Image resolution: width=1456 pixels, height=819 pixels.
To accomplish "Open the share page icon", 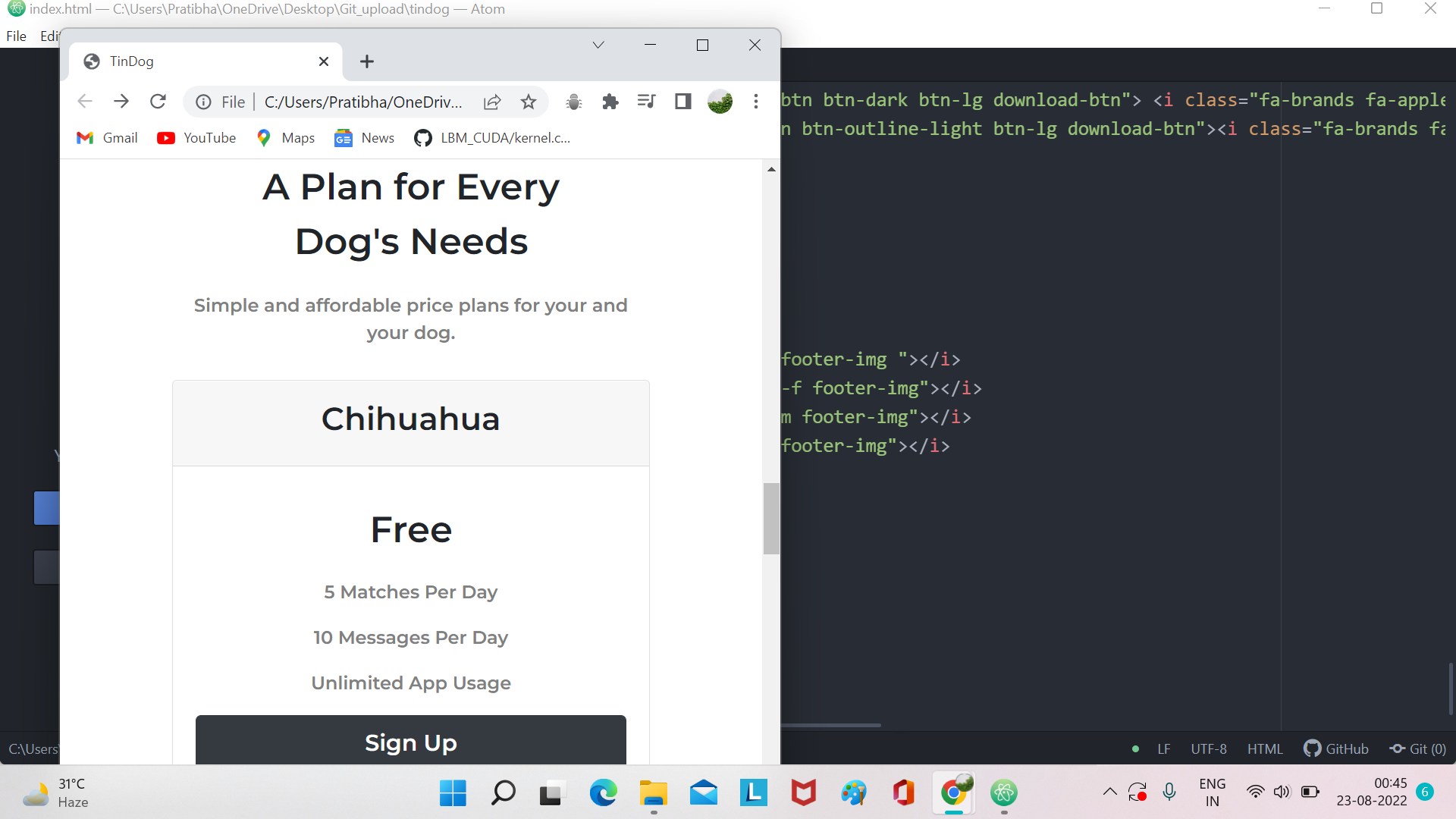I will [x=492, y=101].
